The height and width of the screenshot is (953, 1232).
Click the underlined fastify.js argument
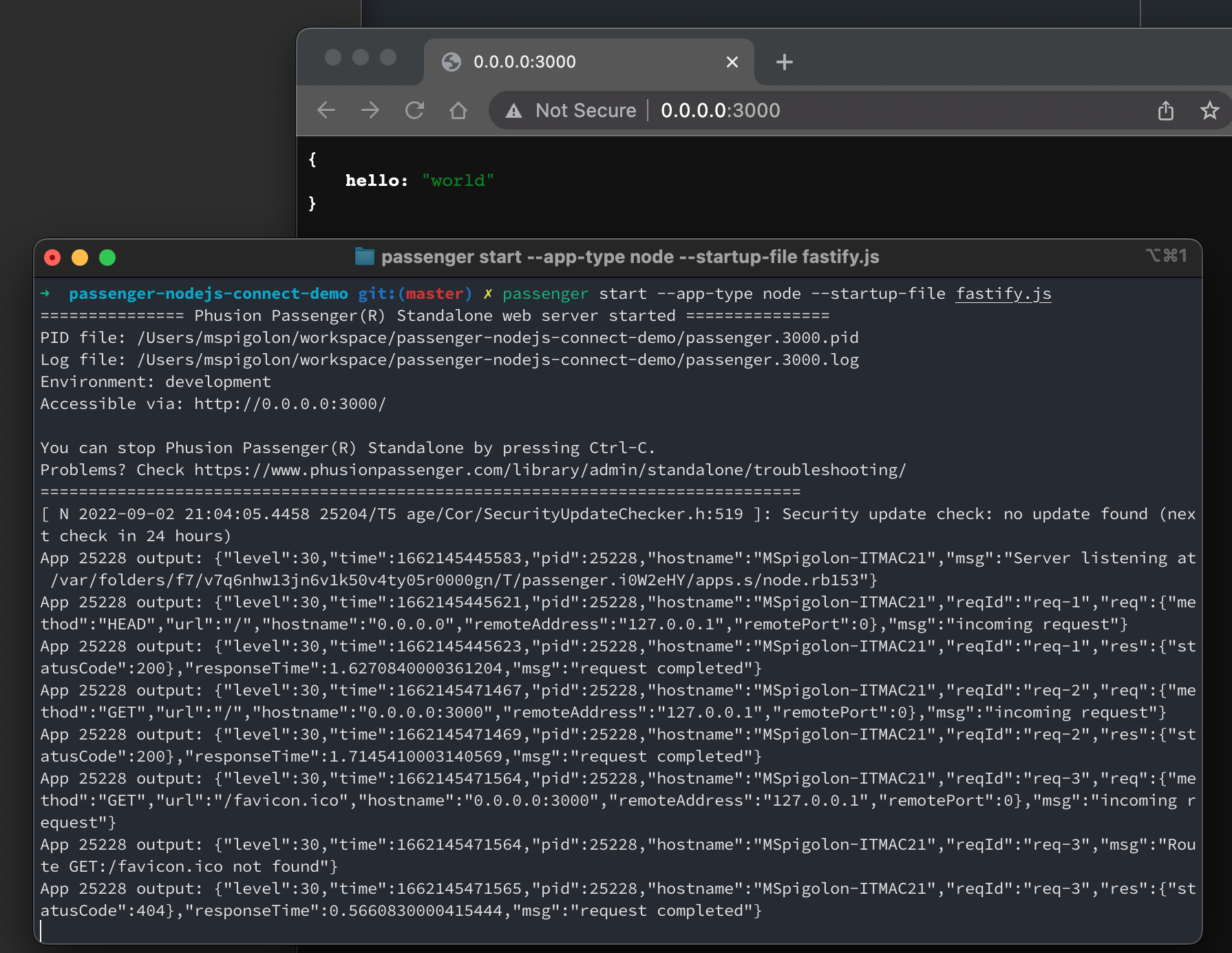click(1003, 294)
